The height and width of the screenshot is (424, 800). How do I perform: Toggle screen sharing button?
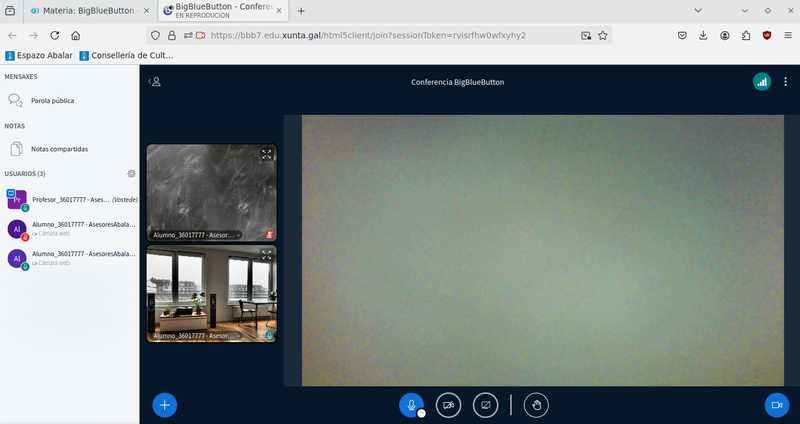pos(485,405)
